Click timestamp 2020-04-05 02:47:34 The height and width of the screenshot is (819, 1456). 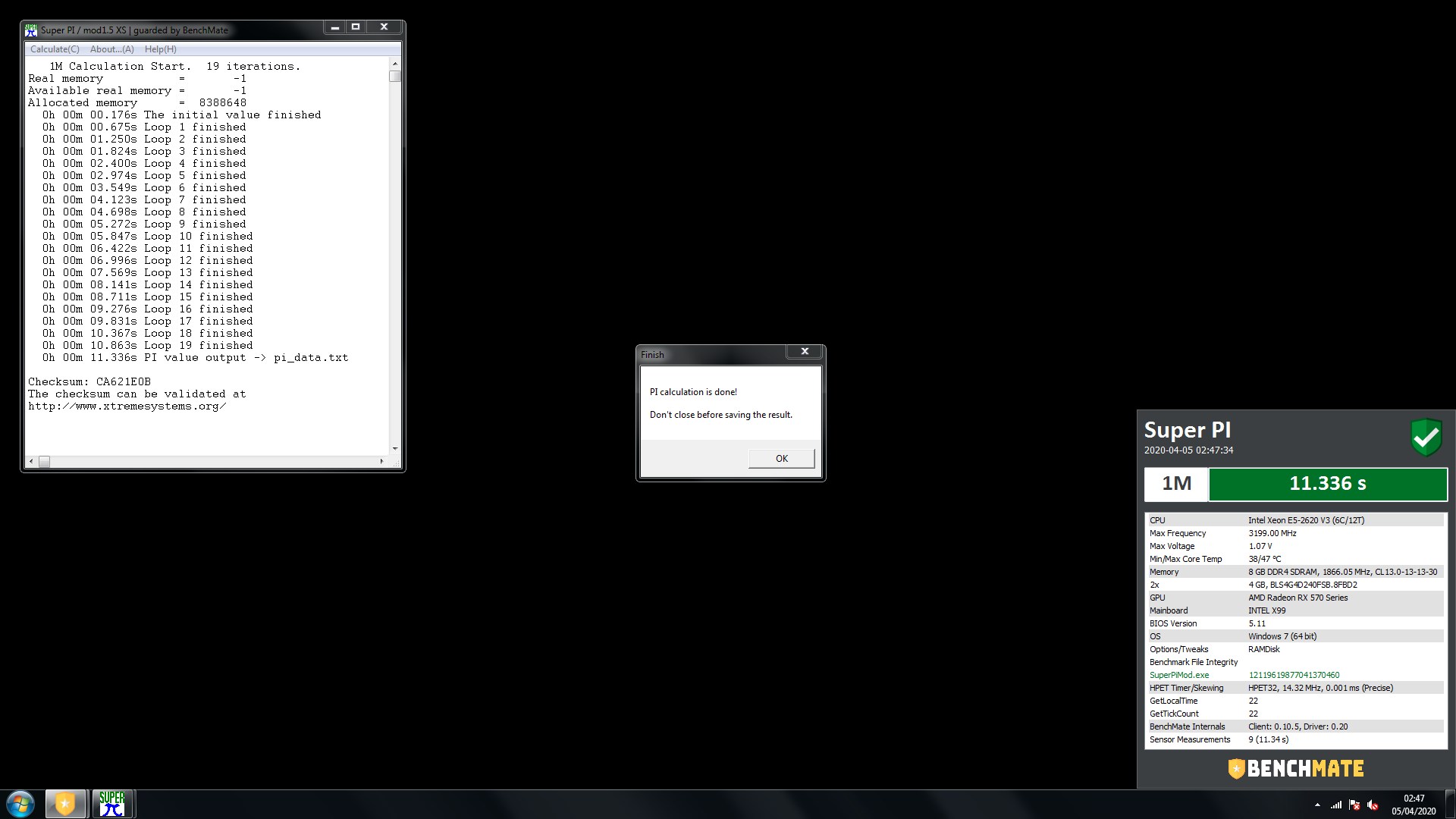pyautogui.click(x=1188, y=450)
